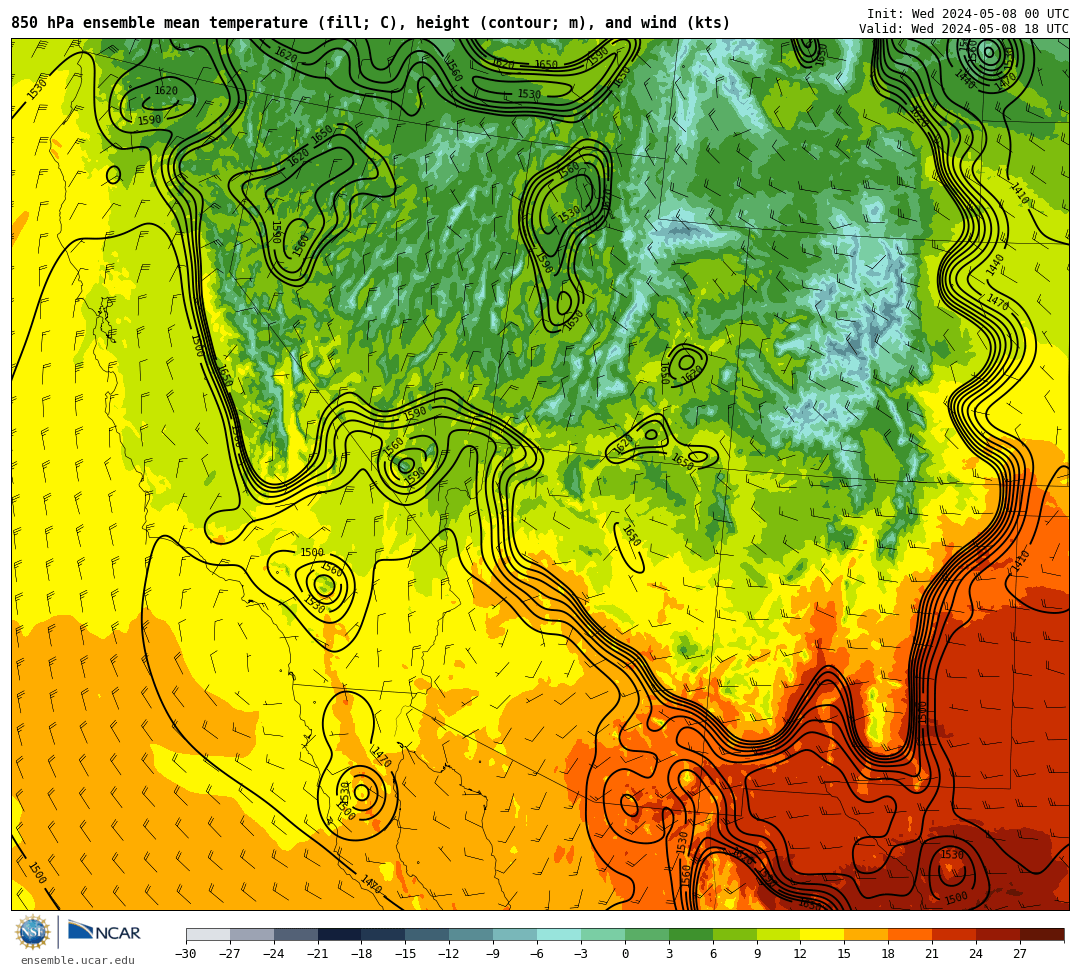The image size is (1080, 973).
Task: Pick the colorbar swatch between −3 and 0
Action: tap(603, 934)
